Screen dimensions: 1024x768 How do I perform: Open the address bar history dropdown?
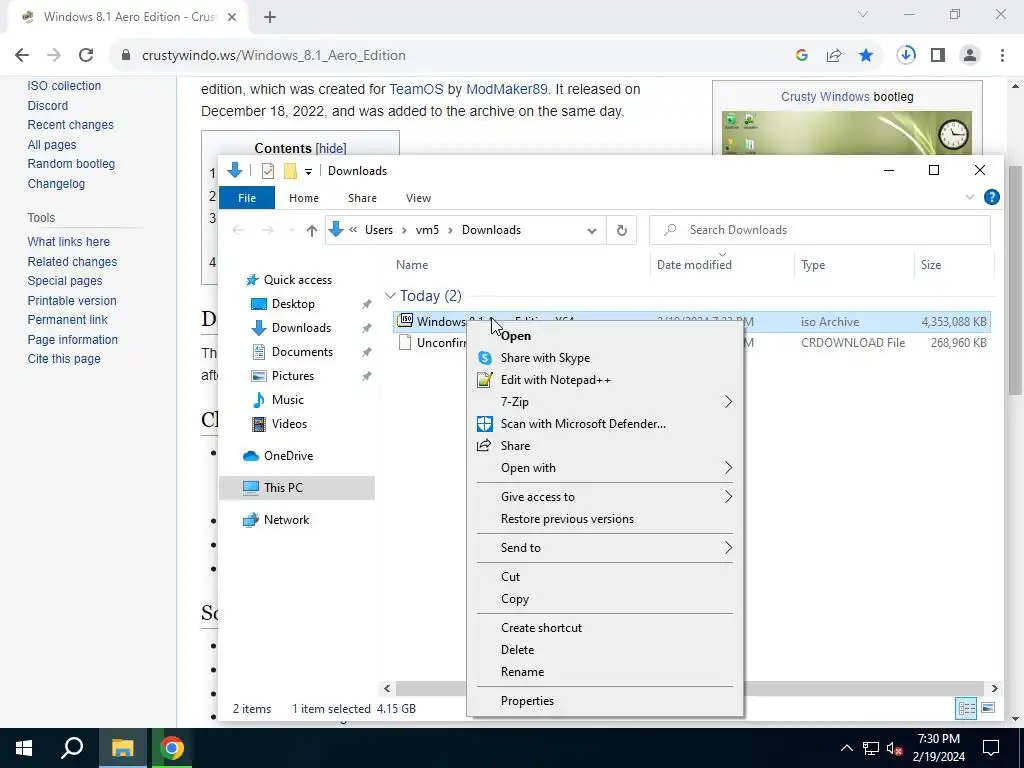(592, 231)
